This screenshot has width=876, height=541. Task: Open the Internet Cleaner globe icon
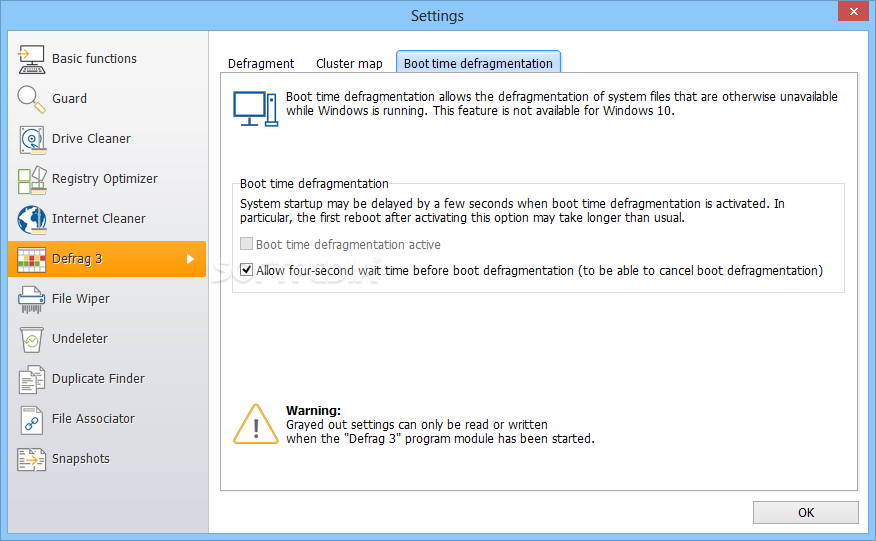31,219
